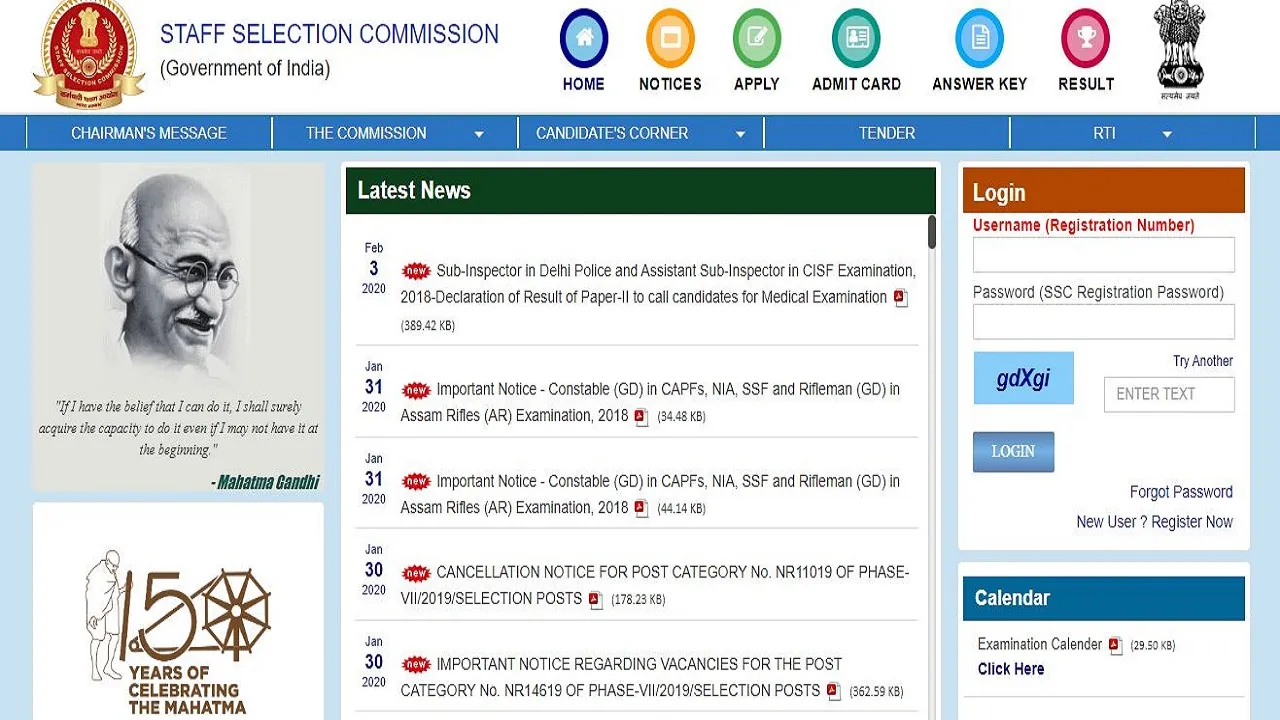Click the LOGIN button

pos(1013,452)
